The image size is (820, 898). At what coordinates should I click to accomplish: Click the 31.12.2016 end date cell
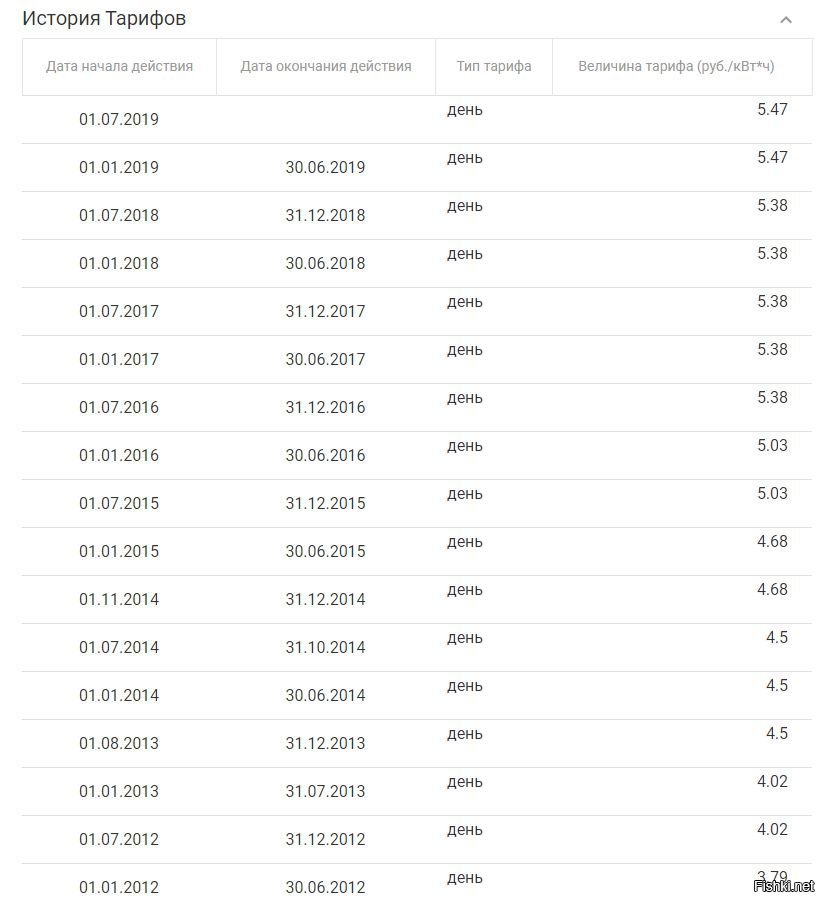325,407
